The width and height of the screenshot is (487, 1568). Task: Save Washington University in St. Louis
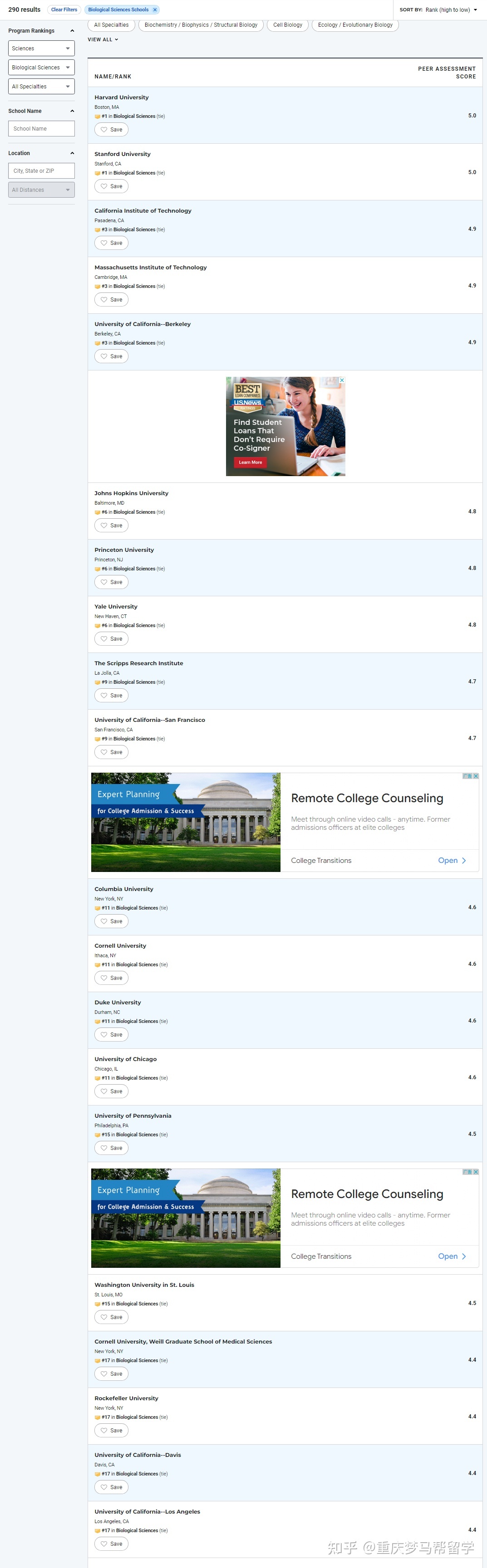[x=112, y=1317]
